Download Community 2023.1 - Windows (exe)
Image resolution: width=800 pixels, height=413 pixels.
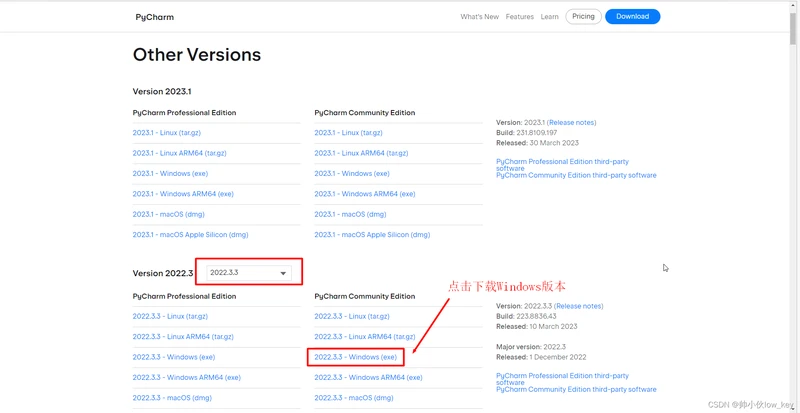tap(352, 174)
